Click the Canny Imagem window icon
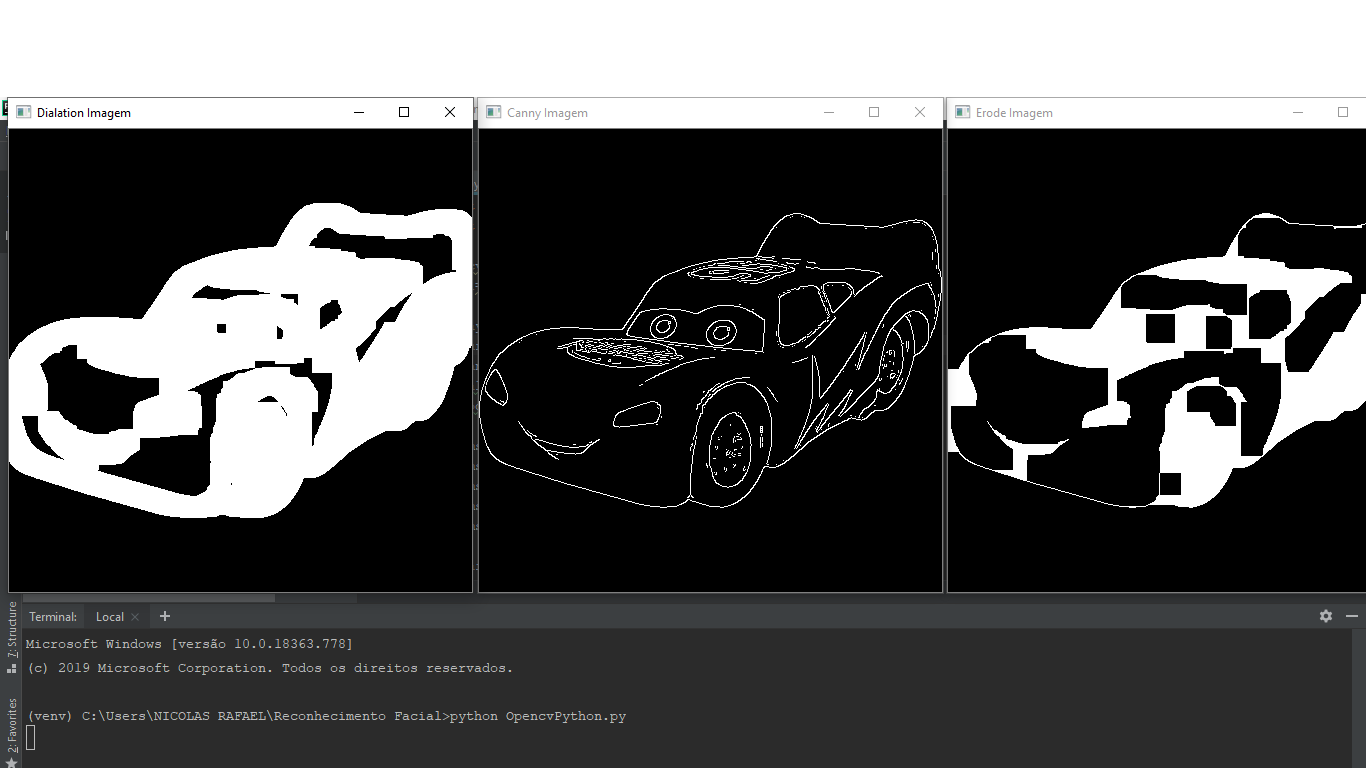 coord(493,112)
